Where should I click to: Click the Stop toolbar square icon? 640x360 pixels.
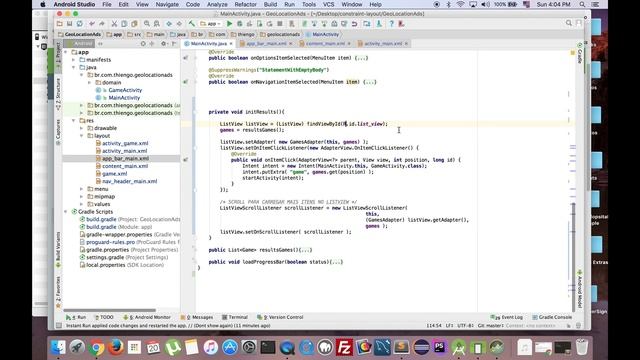[280, 24]
